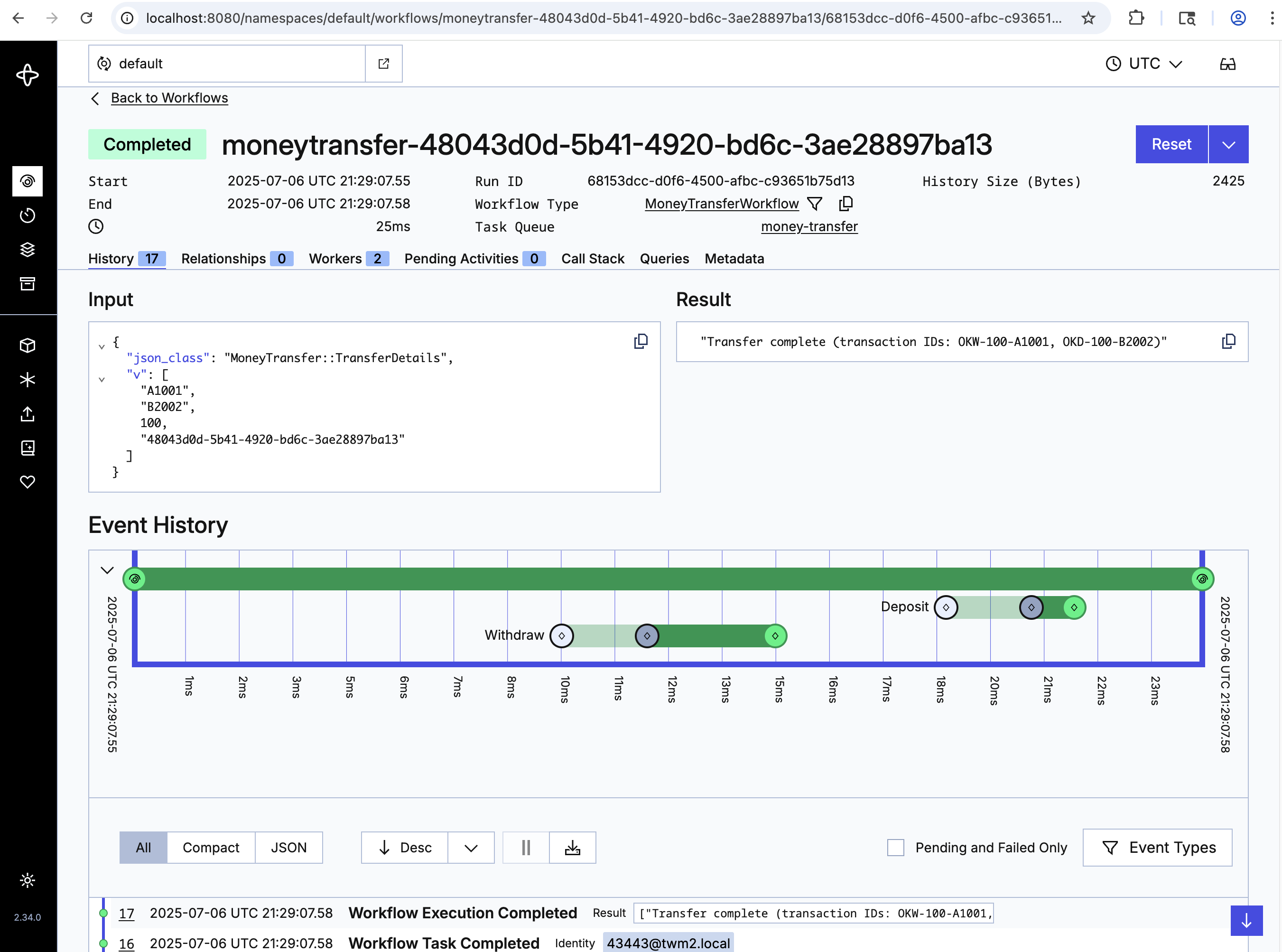Copy the Workflow Type name
The height and width of the screenshot is (952, 1282).
pos(846,204)
